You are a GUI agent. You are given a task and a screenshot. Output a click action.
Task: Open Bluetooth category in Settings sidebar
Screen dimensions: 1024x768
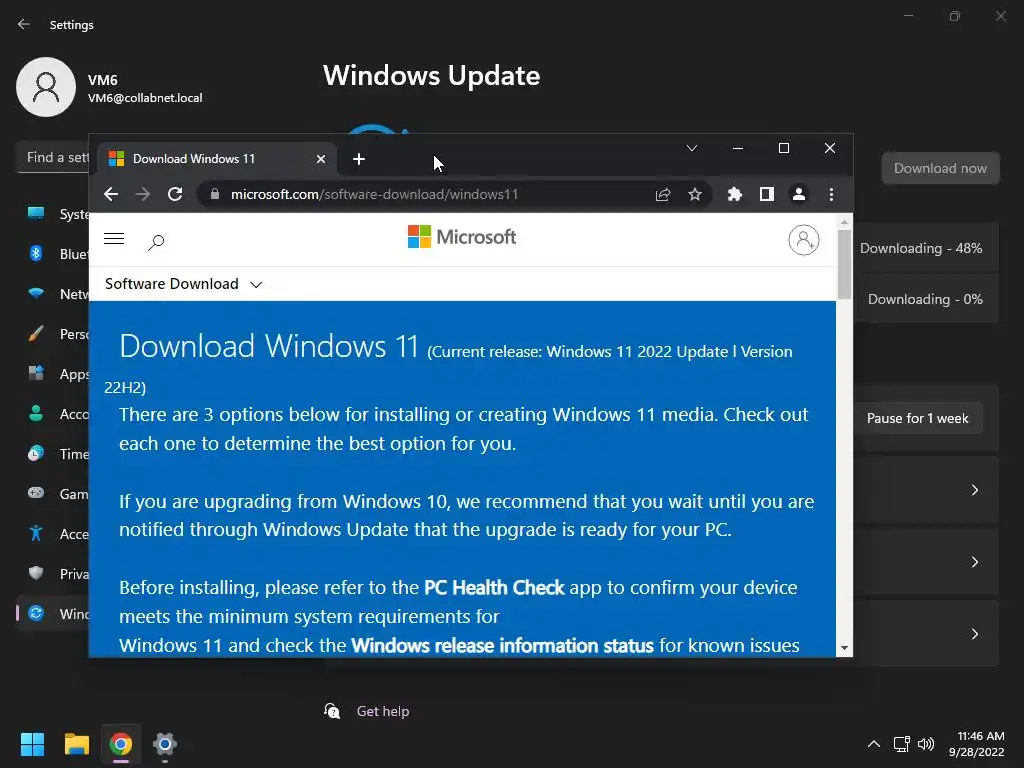coord(53,253)
